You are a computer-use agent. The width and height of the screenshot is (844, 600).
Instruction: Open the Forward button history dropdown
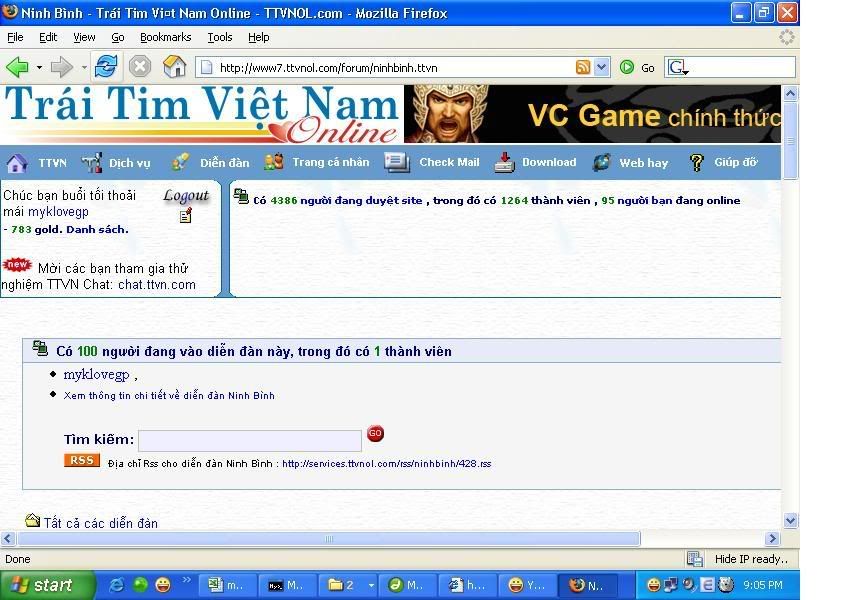pos(84,68)
